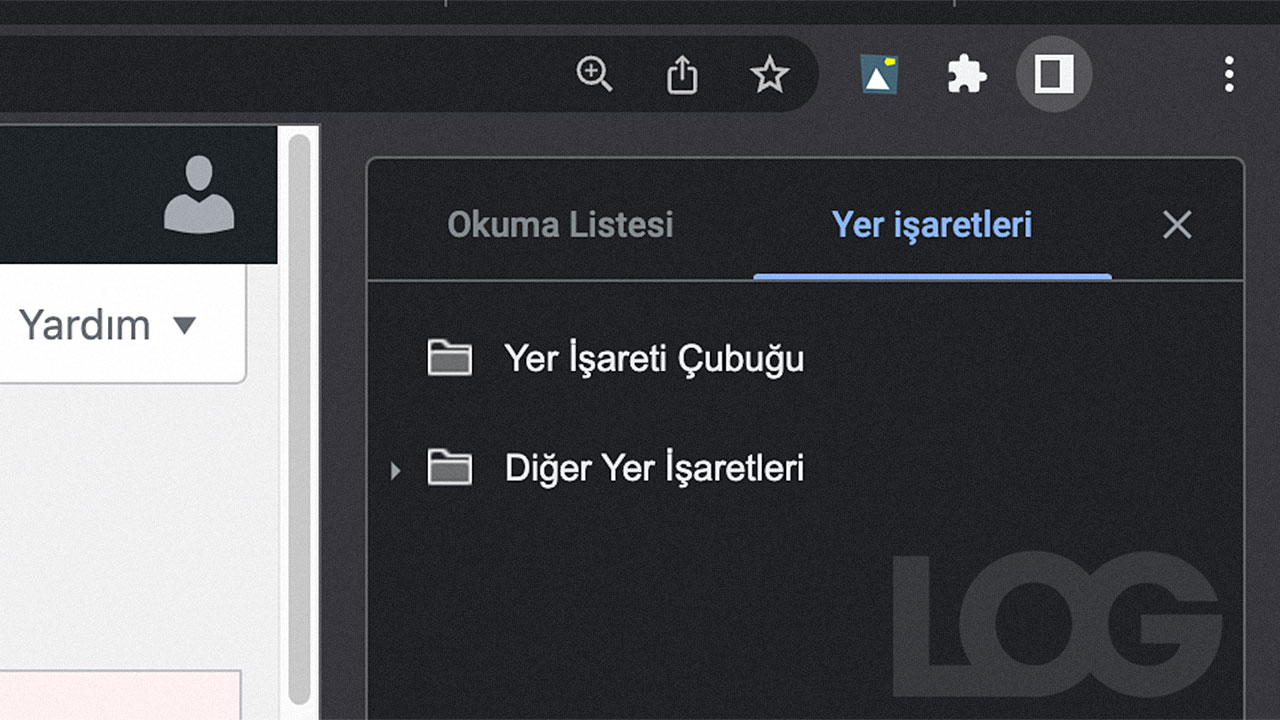Click the zoom magnifier icon in address bar
This screenshot has width=1280, height=720.
point(594,74)
